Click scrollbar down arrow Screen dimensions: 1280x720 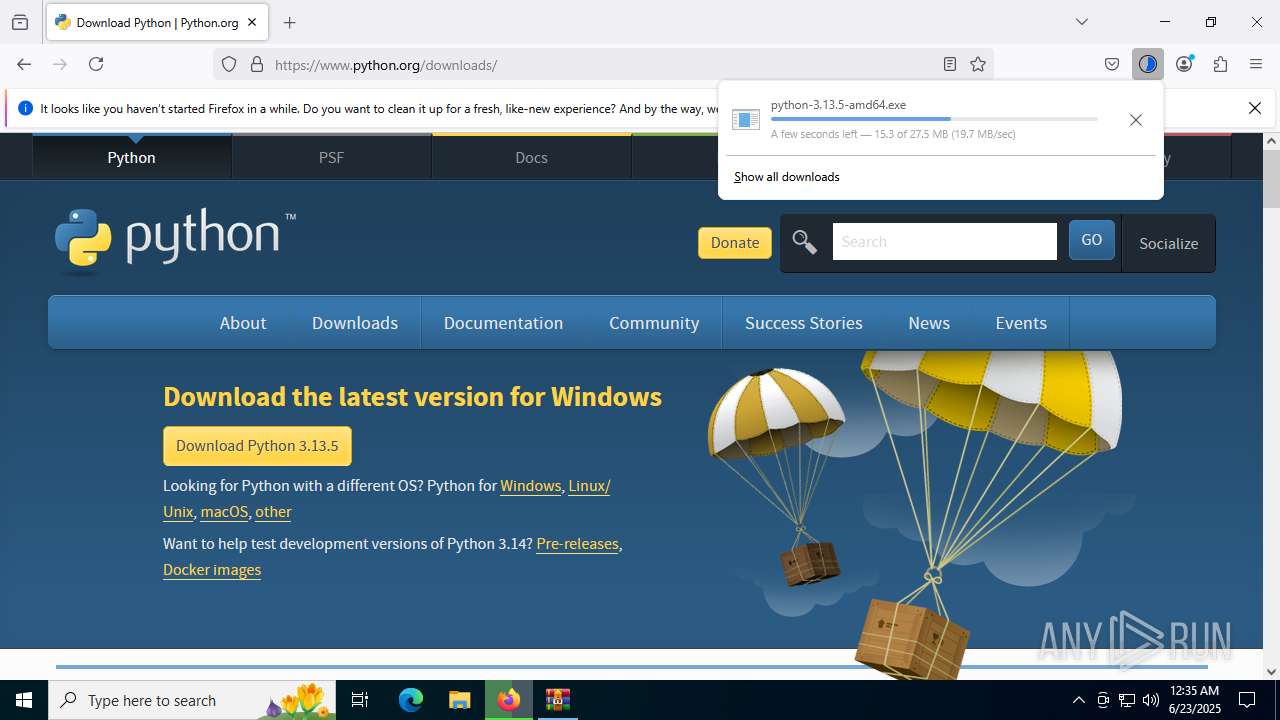point(1271,671)
